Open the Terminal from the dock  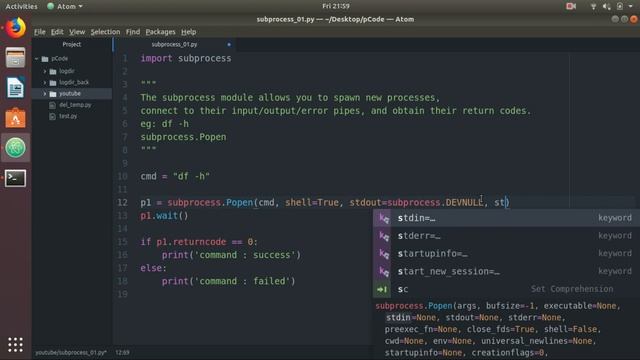click(x=16, y=178)
